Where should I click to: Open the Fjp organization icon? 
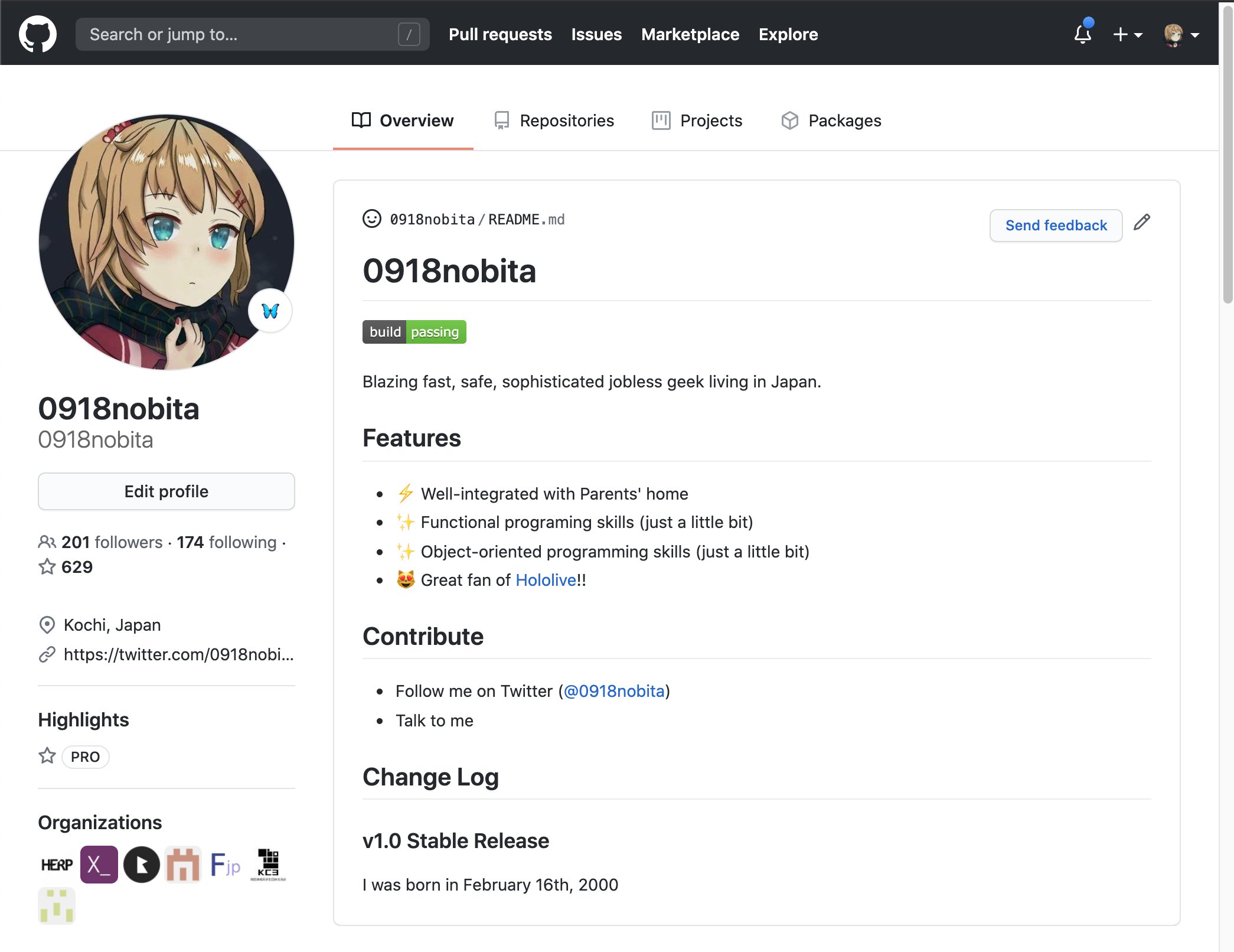click(226, 865)
